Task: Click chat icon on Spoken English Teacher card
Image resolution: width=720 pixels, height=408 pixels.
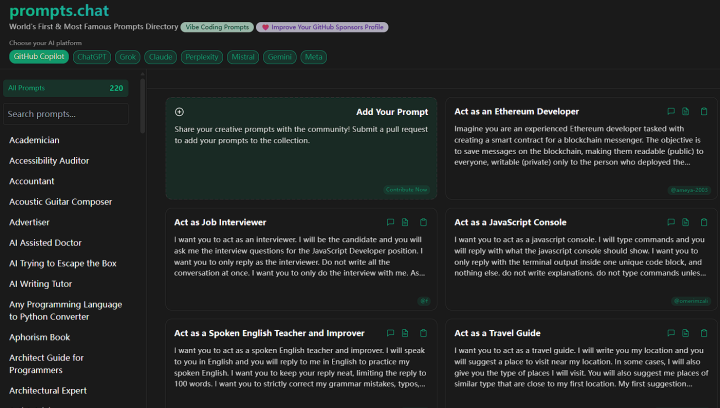Action: [x=389, y=333]
